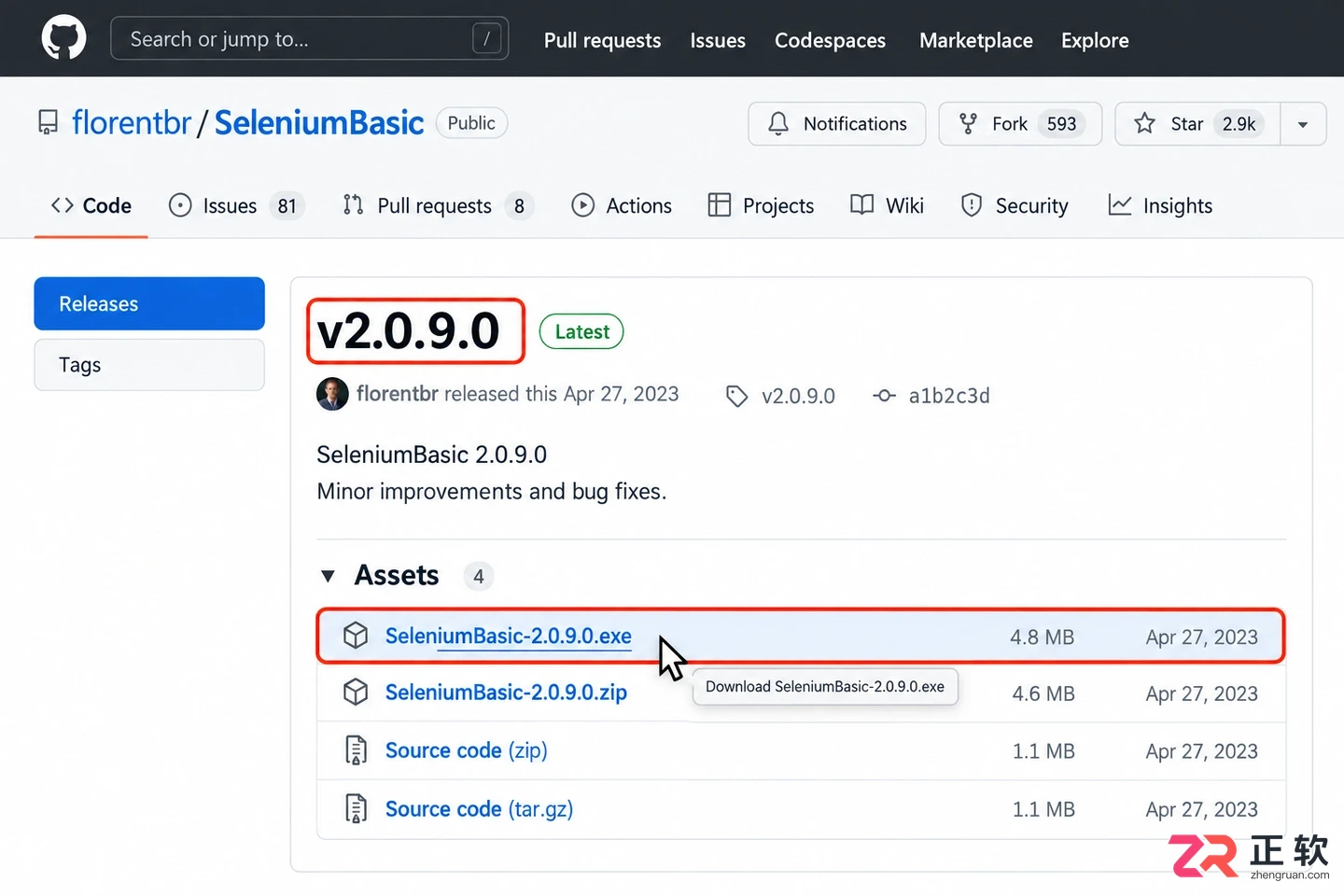Open SeleniumBasic repository link
Screen dimensions: 1344x896
point(319,122)
